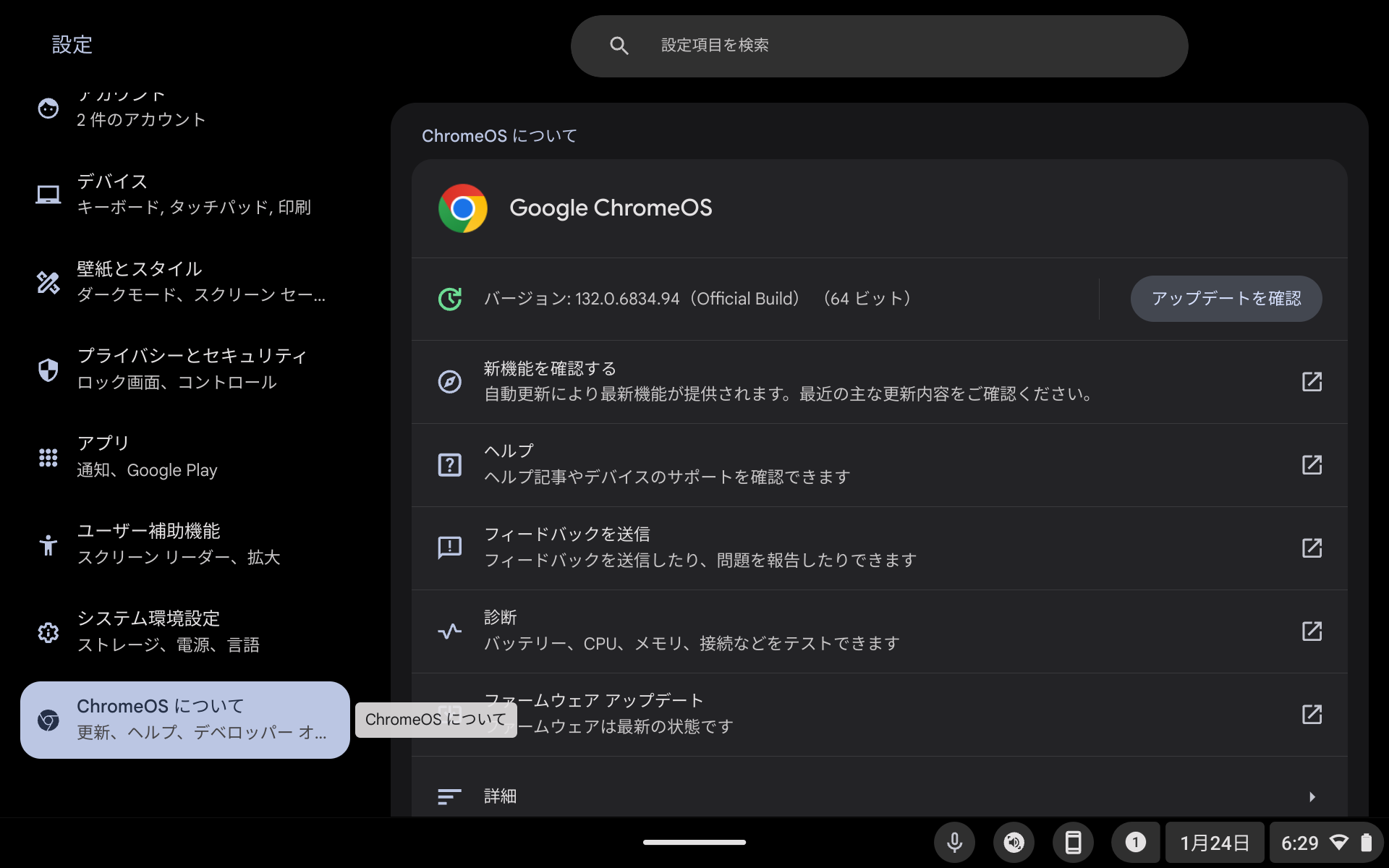Click the volume icon in the shelf
The height and width of the screenshot is (868, 1389).
tap(1014, 842)
